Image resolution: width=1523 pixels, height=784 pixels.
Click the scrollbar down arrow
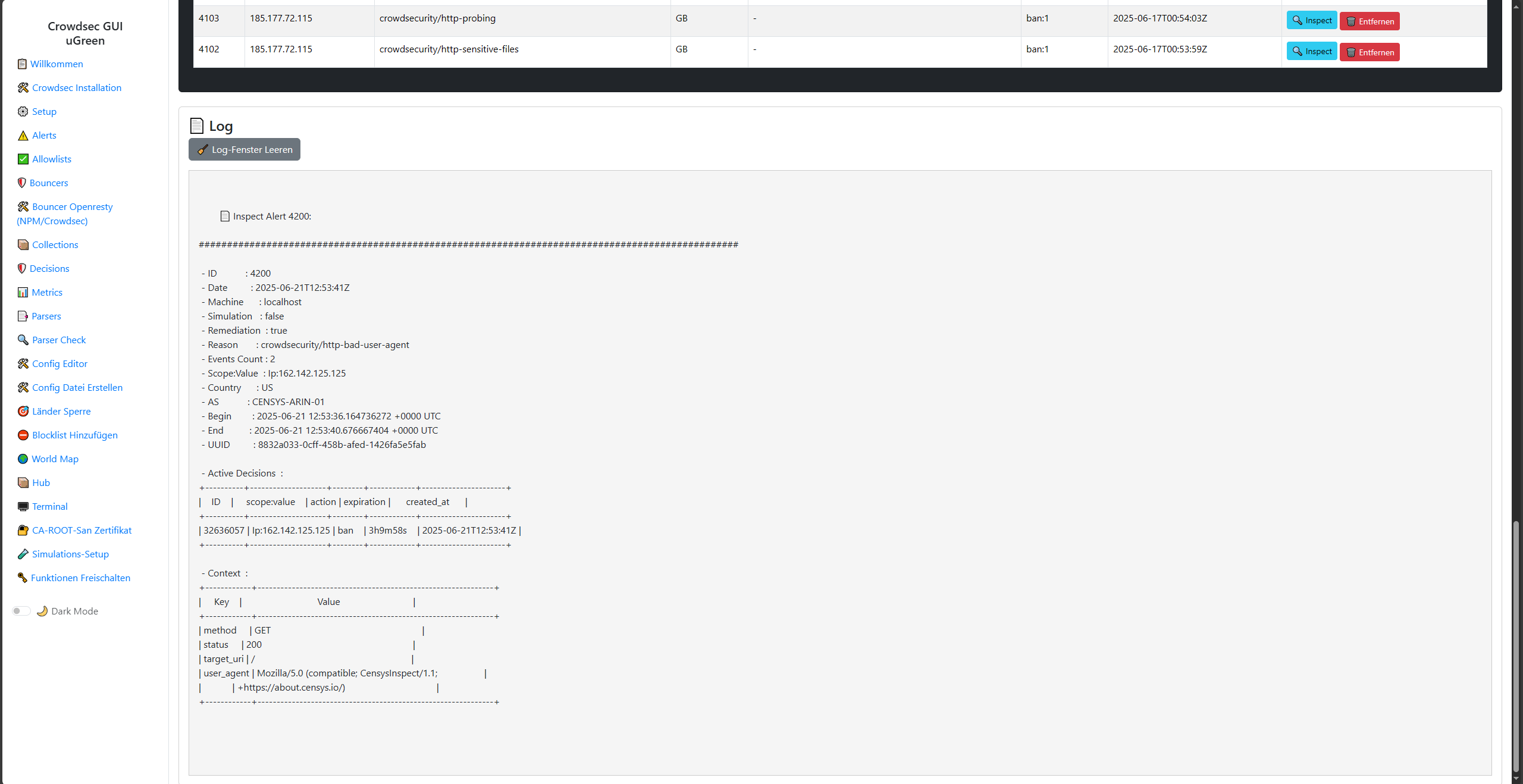[x=1516, y=778]
